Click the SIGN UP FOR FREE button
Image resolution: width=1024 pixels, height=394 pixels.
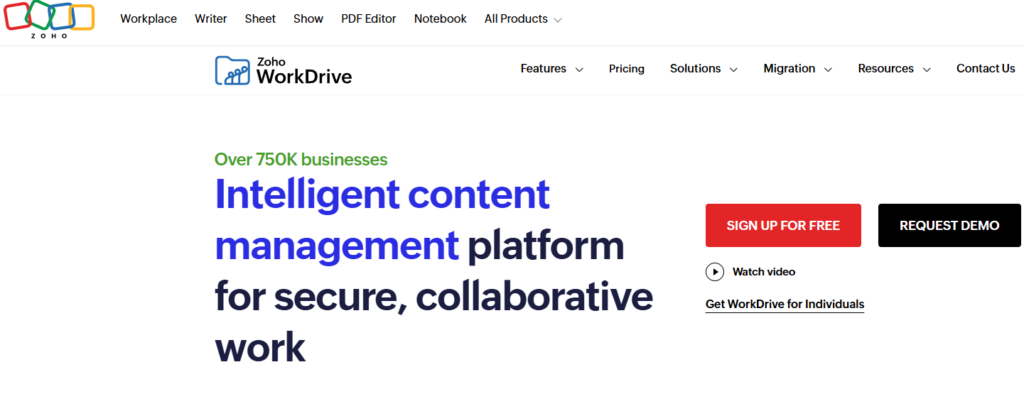click(x=783, y=225)
